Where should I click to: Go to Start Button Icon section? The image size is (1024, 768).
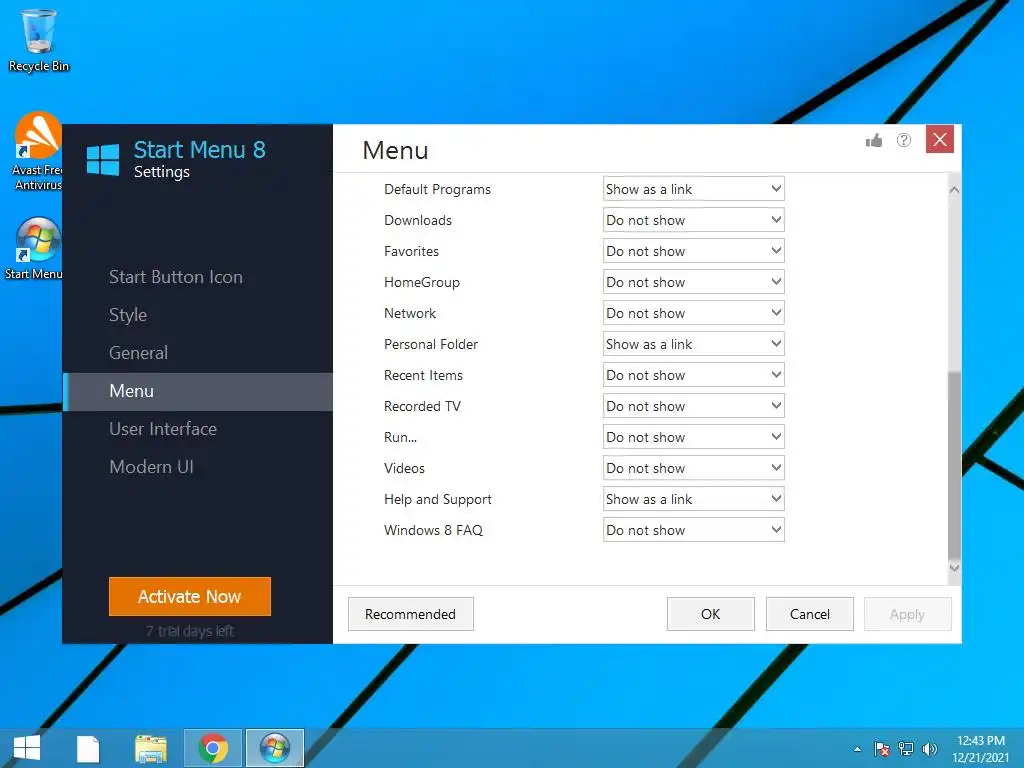click(176, 277)
